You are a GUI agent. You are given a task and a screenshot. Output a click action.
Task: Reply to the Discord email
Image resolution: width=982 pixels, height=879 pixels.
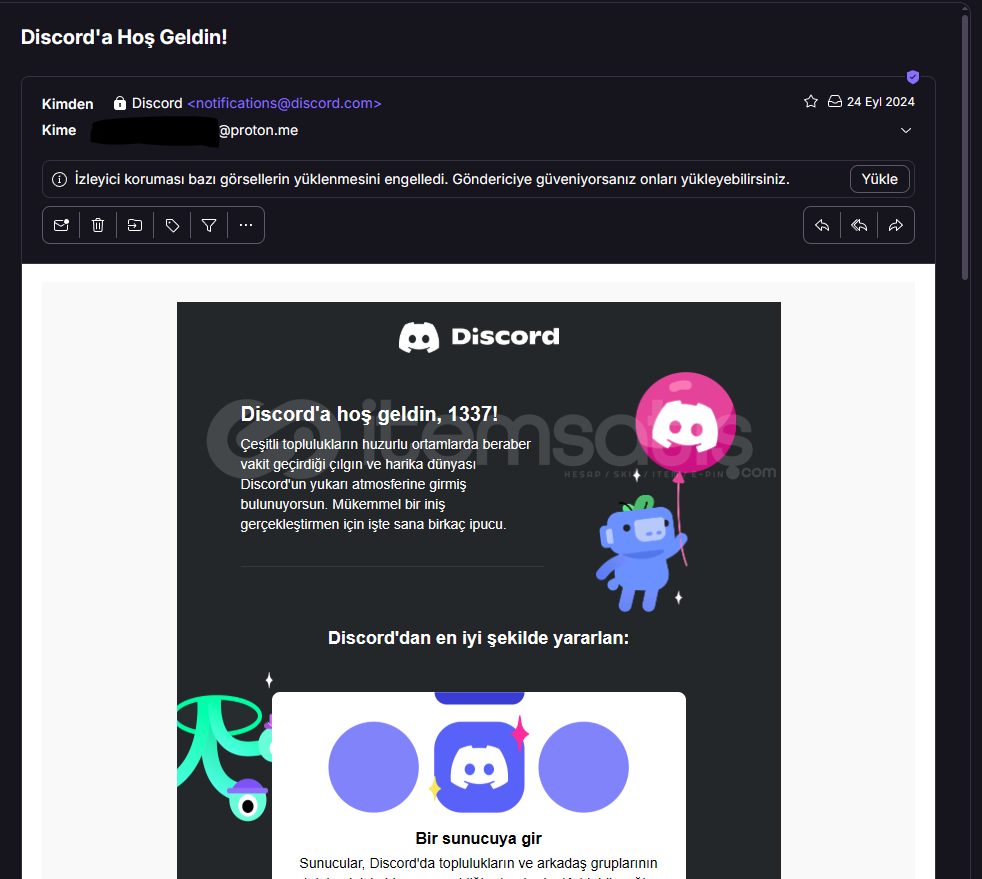[822, 225]
